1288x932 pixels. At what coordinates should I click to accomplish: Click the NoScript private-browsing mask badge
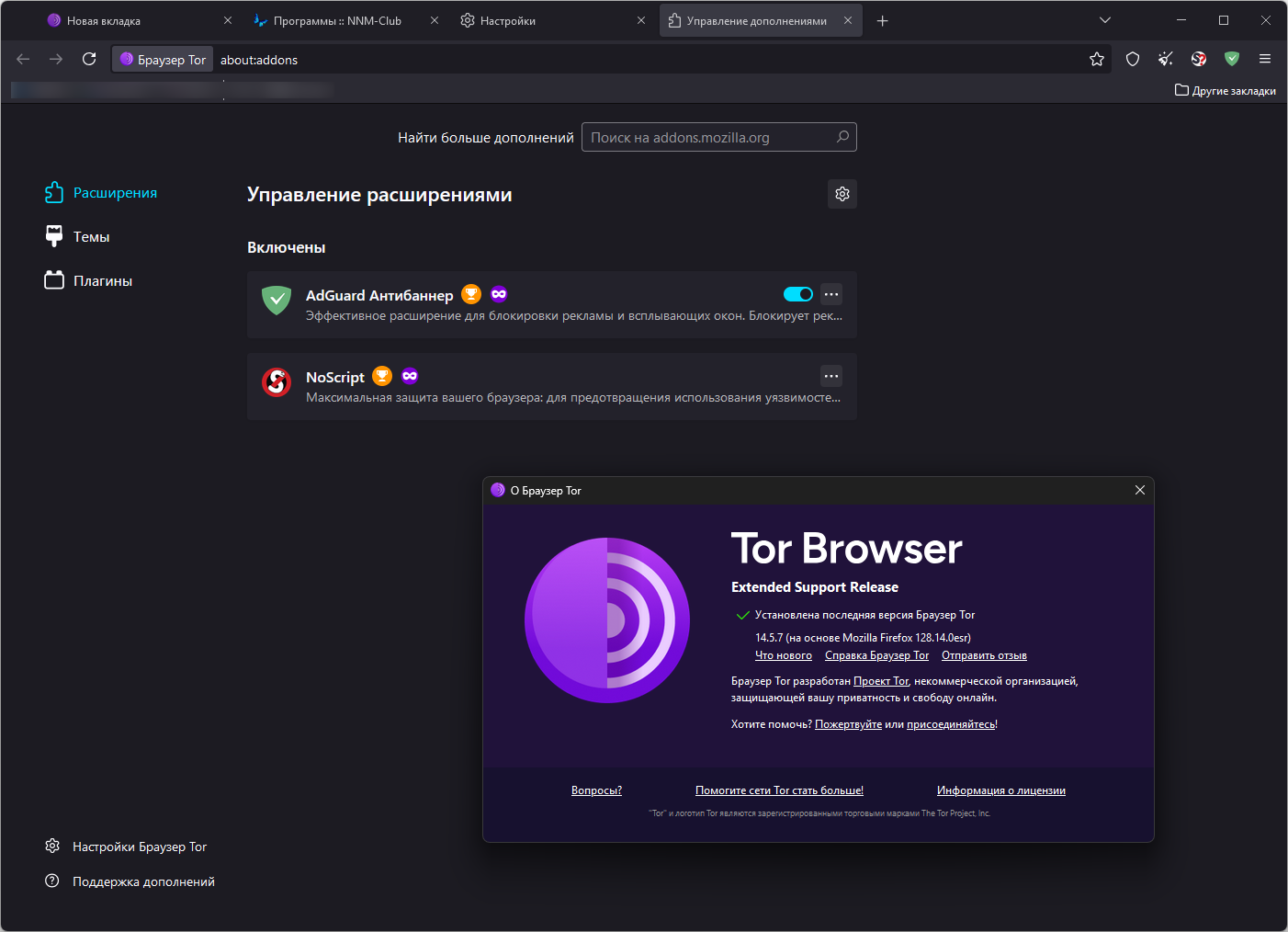410,376
